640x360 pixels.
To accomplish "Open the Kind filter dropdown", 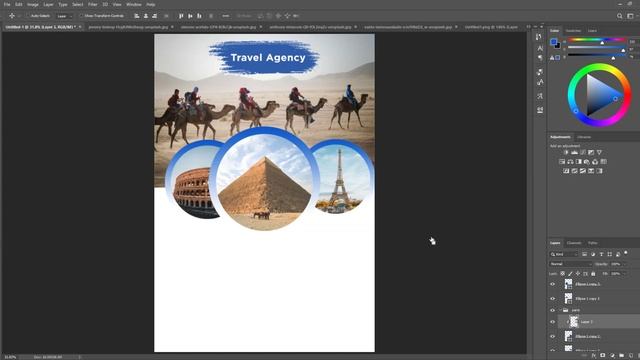I will (x=564, y=254).
